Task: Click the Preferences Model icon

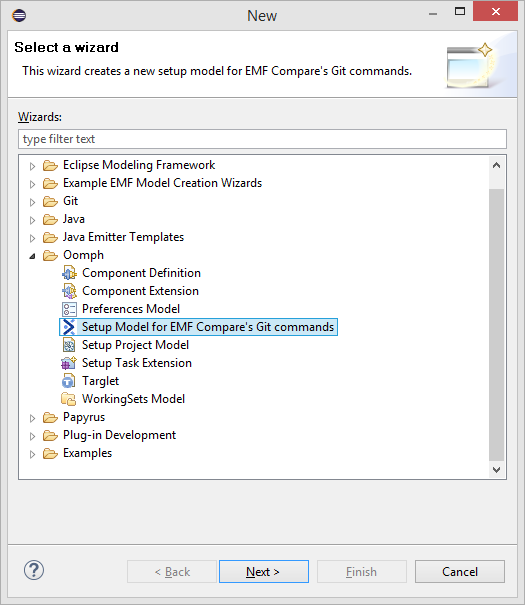Action: coord(69,309)
